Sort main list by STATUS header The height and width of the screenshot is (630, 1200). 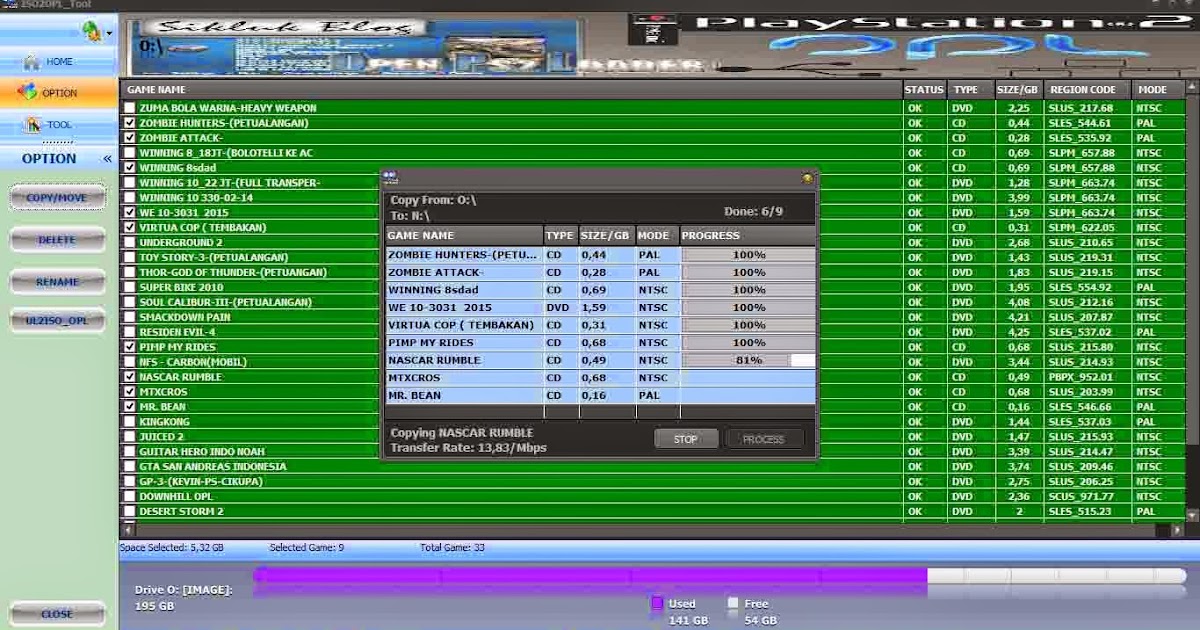coord(924,89)
